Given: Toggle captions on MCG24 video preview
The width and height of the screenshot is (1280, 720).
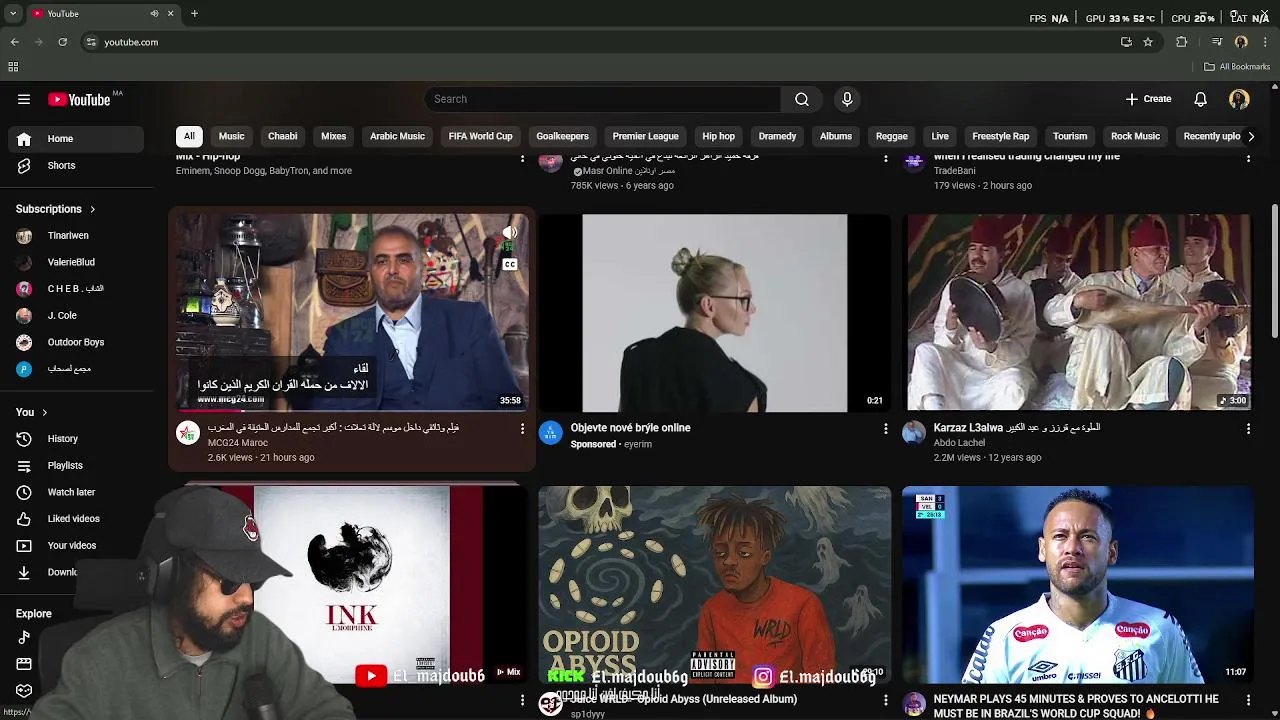Looking at the screenshot, I should (510, 265).
